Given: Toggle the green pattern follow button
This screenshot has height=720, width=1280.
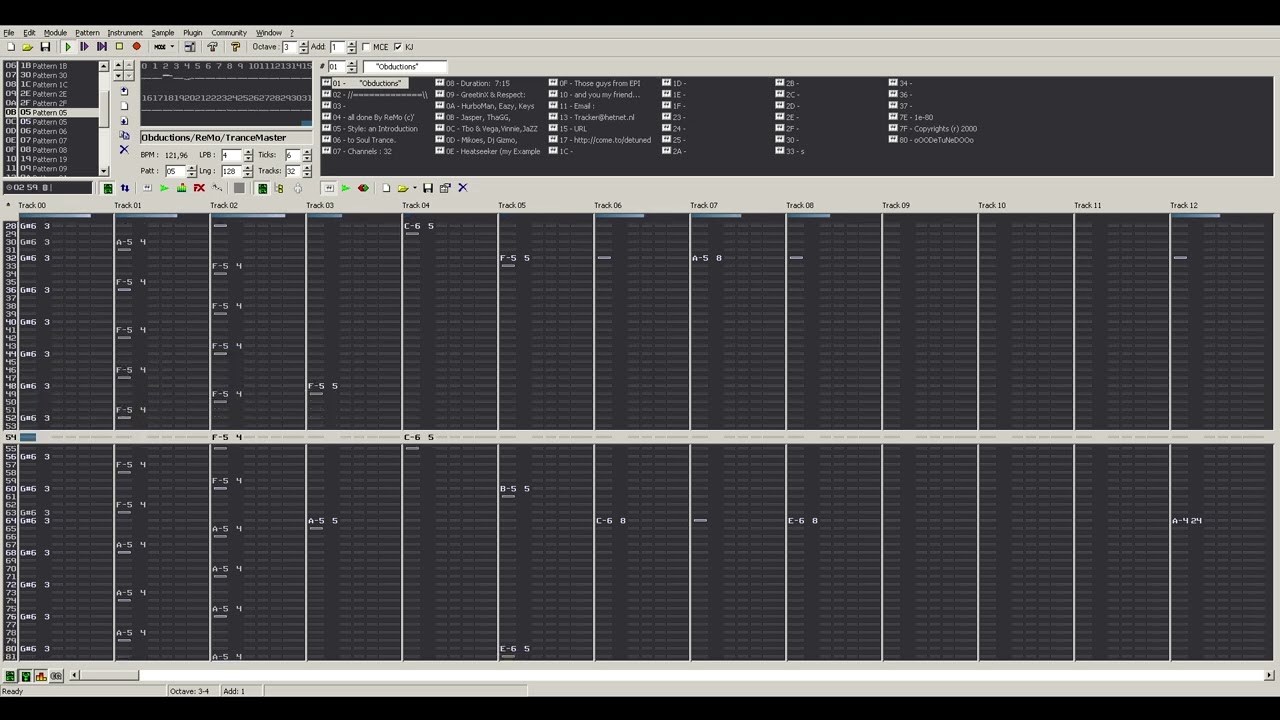Looking at the screenshot, I should coord(108,188).
